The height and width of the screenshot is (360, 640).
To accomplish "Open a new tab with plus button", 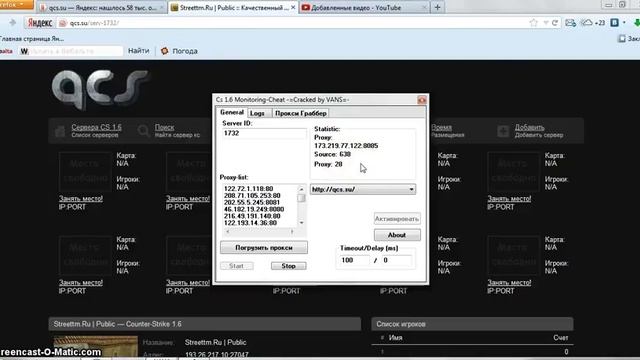I will click(438, 7).
